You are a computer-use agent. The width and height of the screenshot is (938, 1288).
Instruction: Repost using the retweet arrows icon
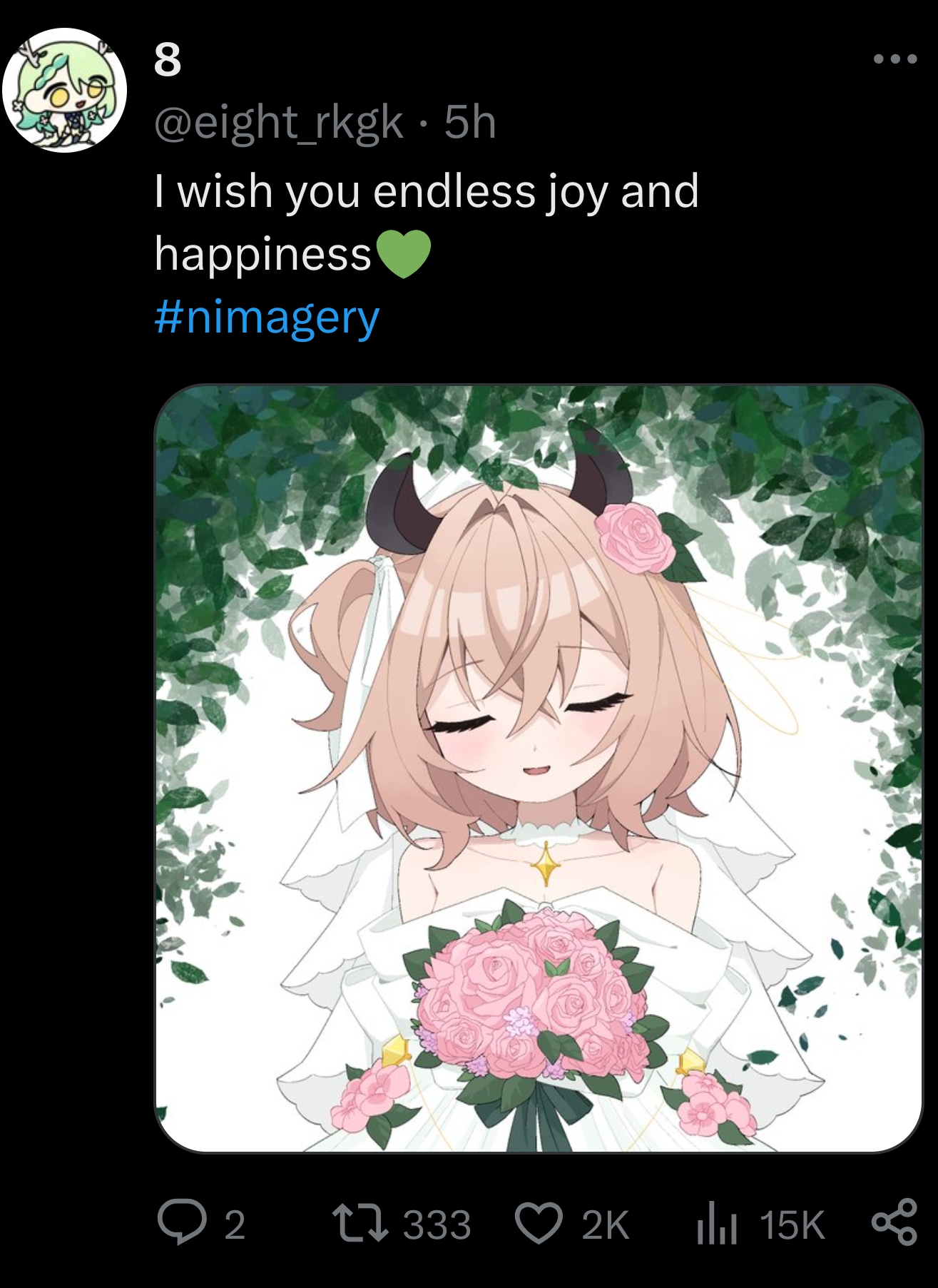click(x=360, y=1223)
